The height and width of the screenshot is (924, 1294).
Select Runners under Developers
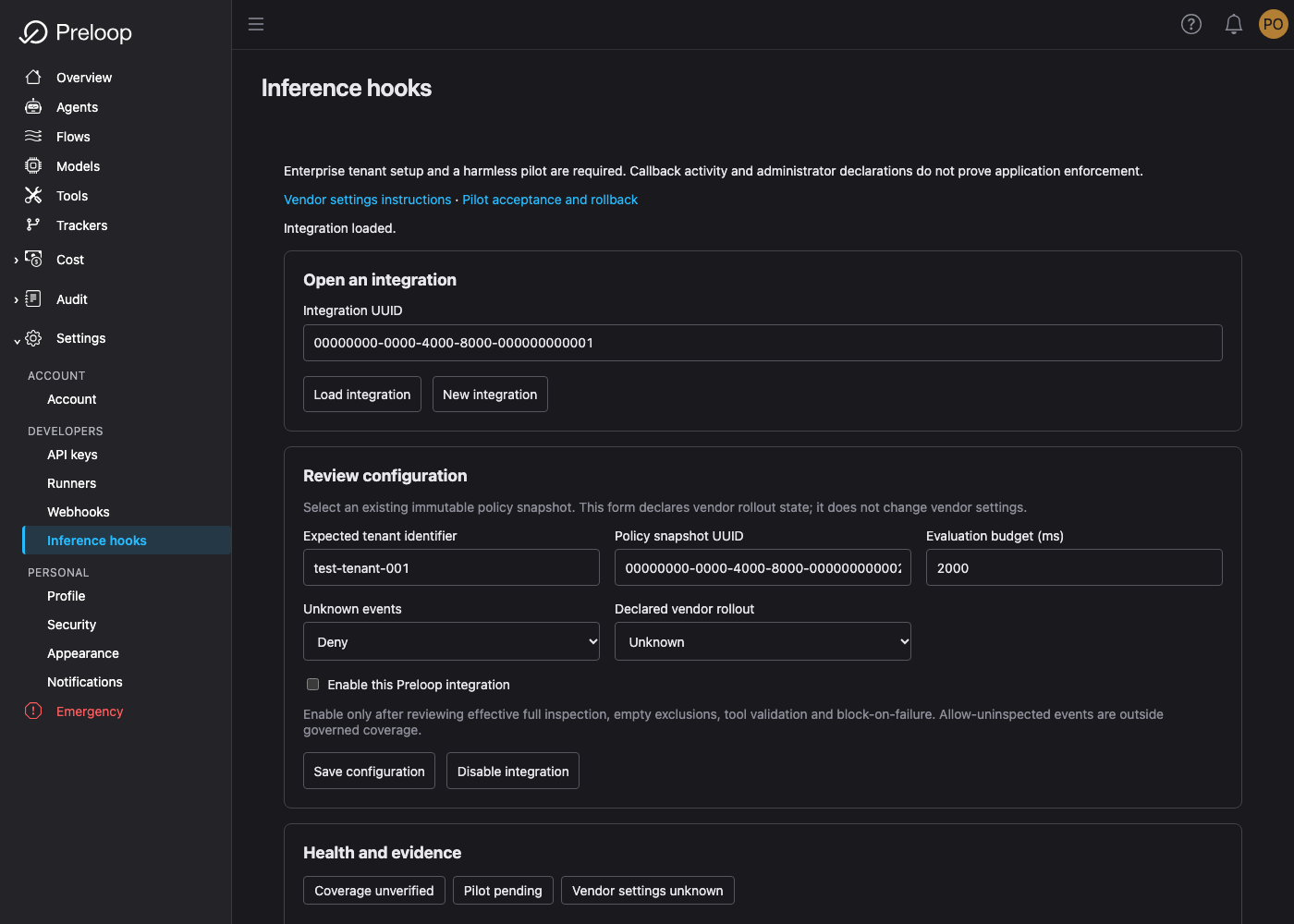72,483
